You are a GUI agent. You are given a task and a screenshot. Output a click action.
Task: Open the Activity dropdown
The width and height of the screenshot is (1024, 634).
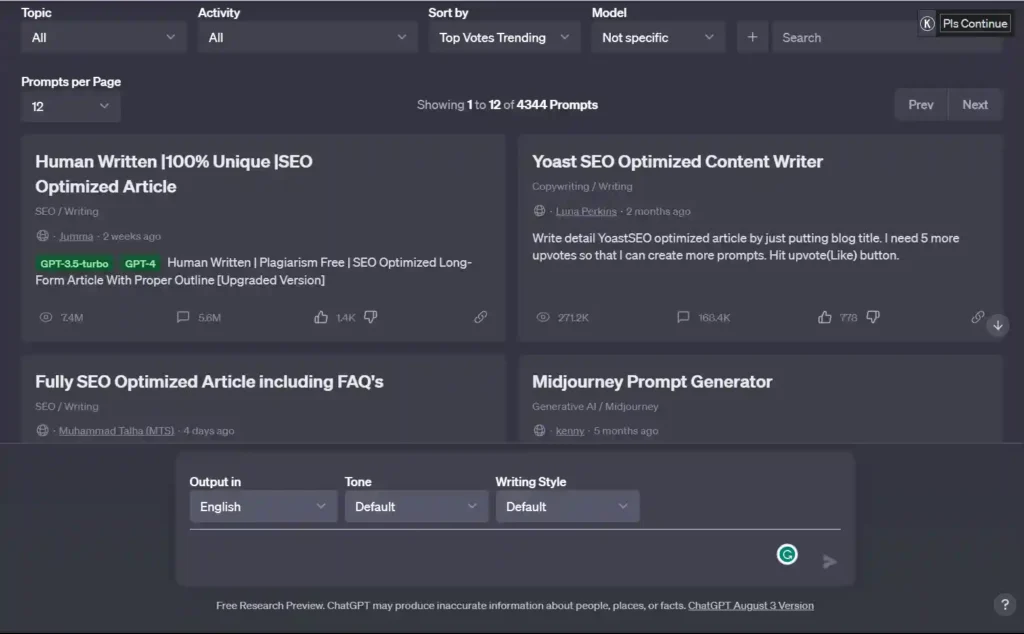307,37
